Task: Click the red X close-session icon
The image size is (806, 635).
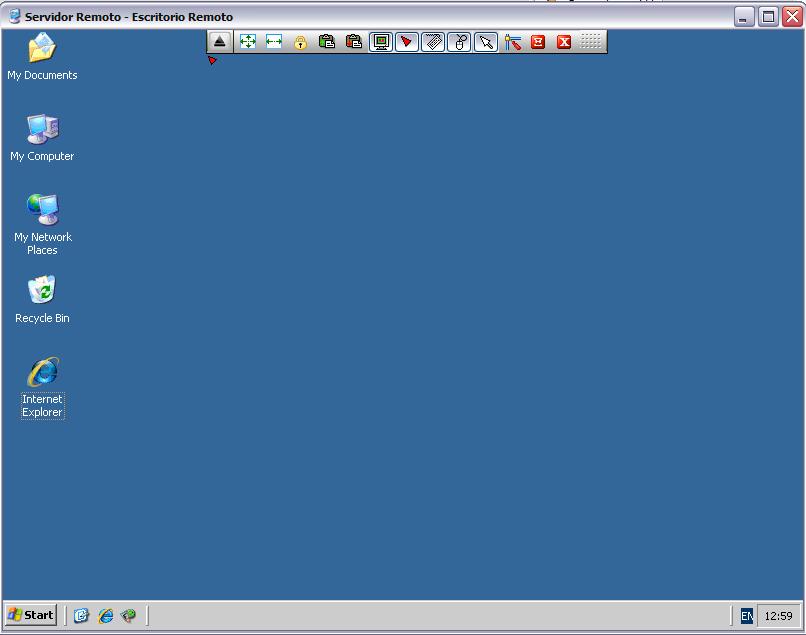Action: 564,42
